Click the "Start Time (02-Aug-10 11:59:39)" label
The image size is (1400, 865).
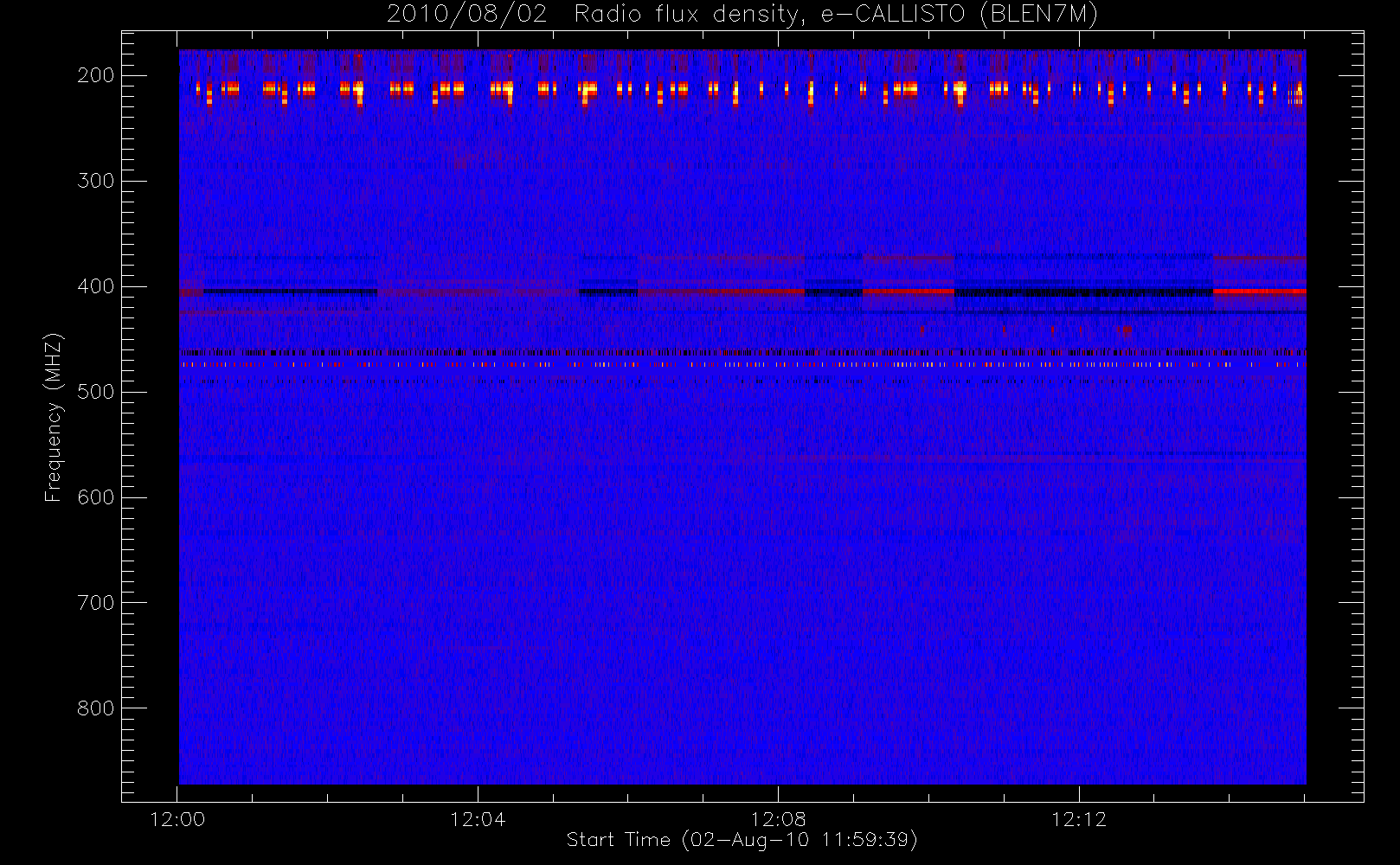(742, 840)
